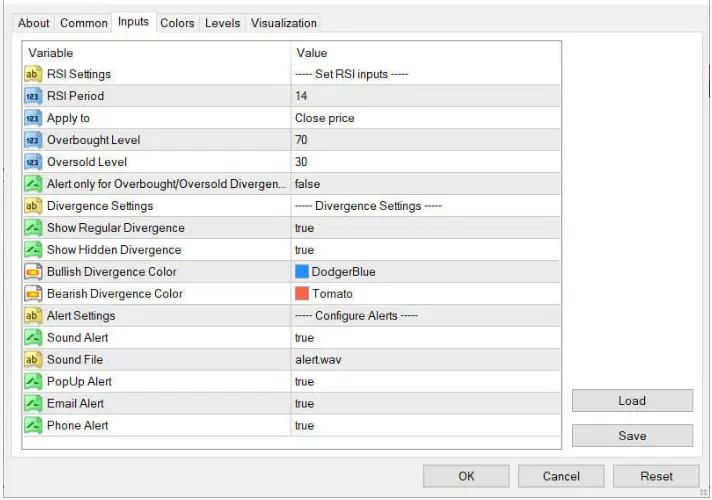This screenshot has width=712, height=500.
Task: Click the Show Regular Divergence boolean icon
Action: 32,228
